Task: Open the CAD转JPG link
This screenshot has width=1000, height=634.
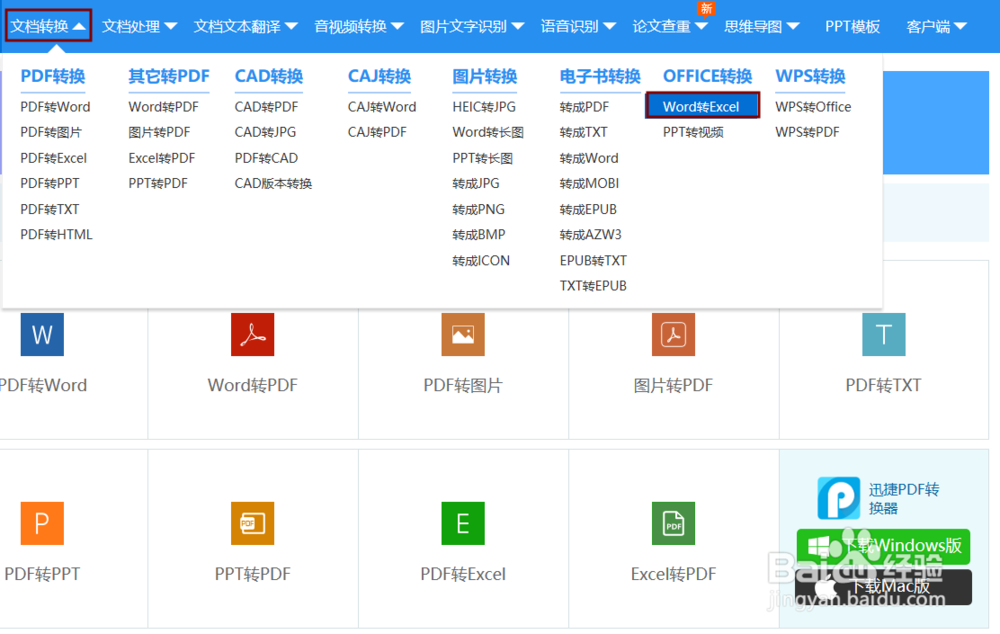Action: [x=265, y=132]
